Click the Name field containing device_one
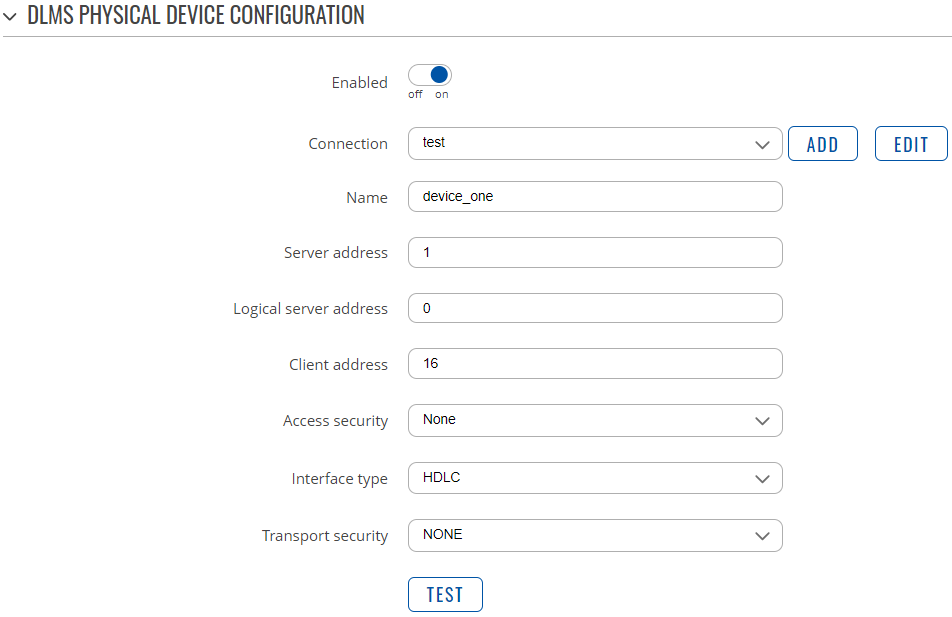Image resolution: width=952 pixels, height=617 pixels. 595,197
